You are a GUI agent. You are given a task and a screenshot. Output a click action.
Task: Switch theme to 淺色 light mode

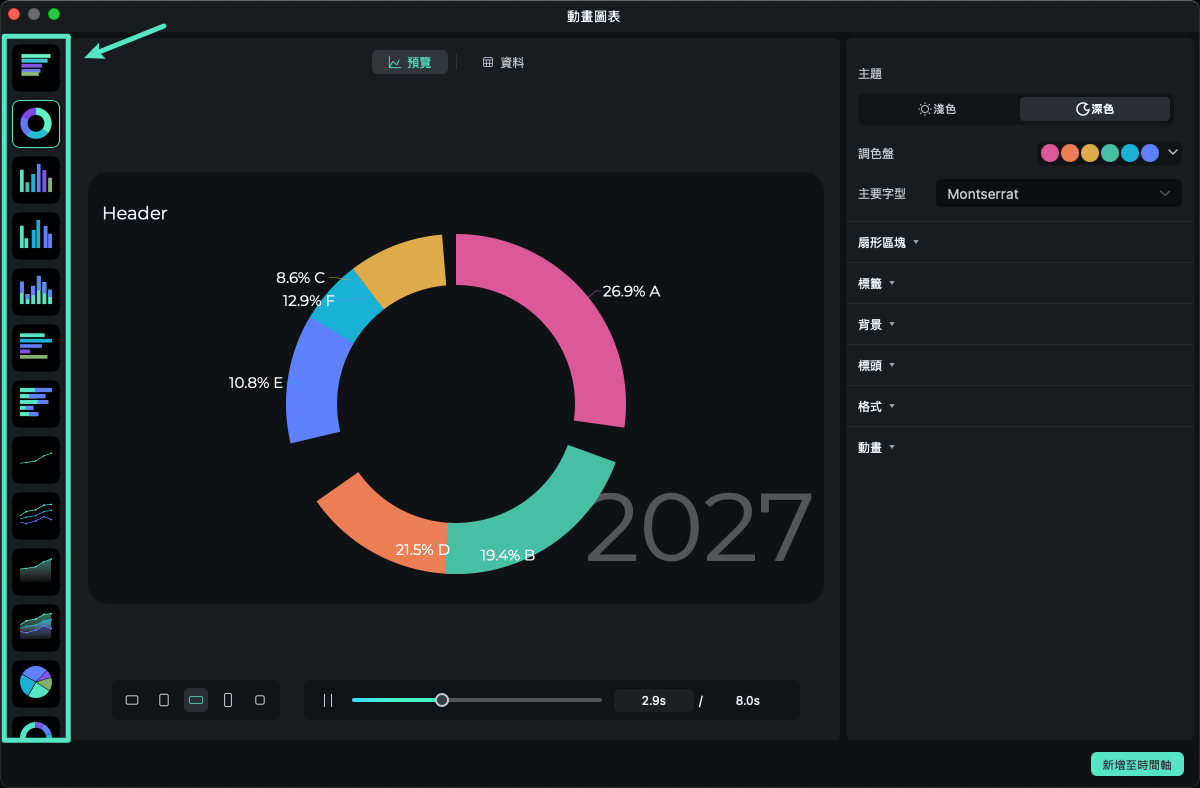938,109
